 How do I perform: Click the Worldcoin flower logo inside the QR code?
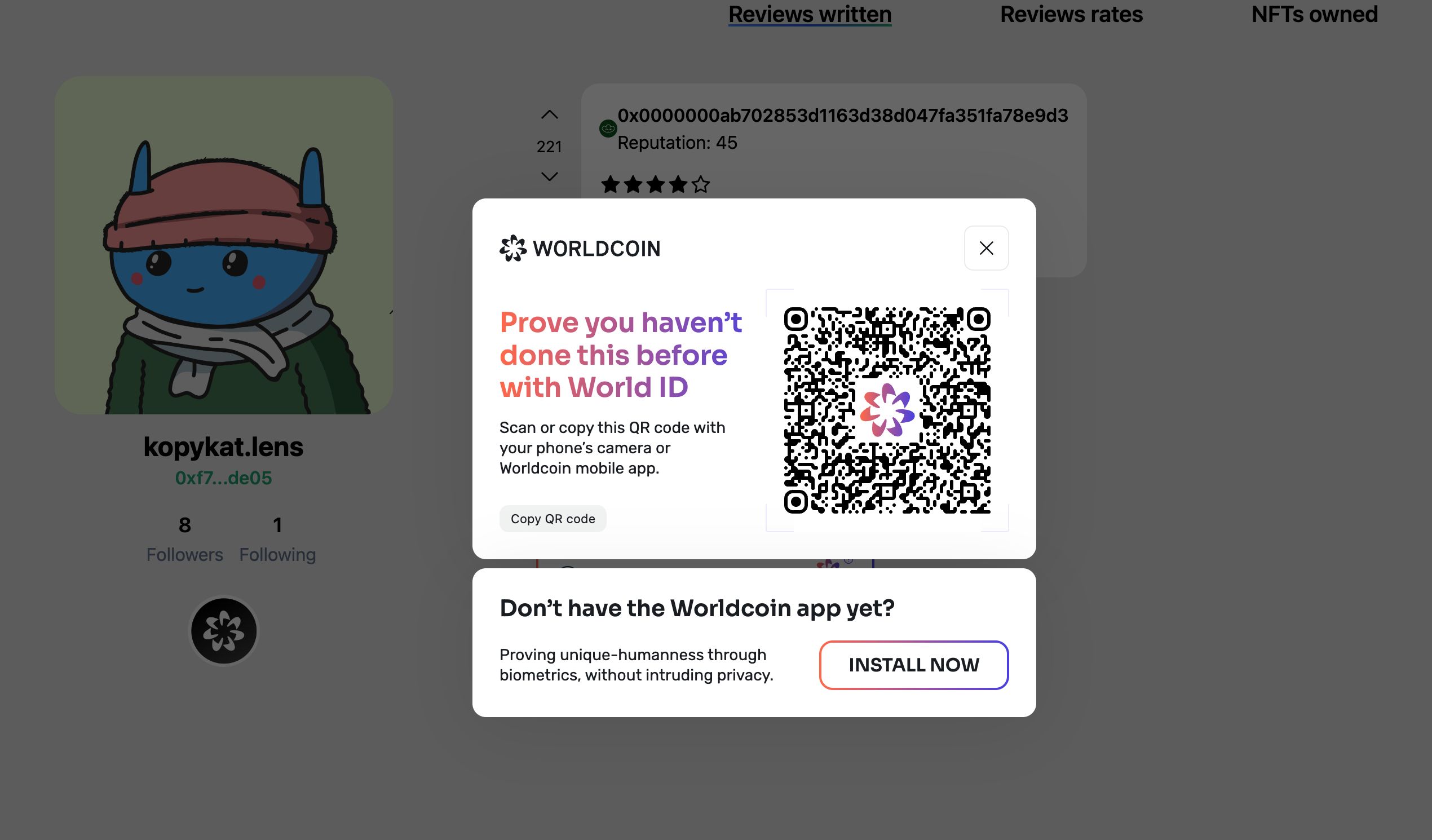click(887, 410)
